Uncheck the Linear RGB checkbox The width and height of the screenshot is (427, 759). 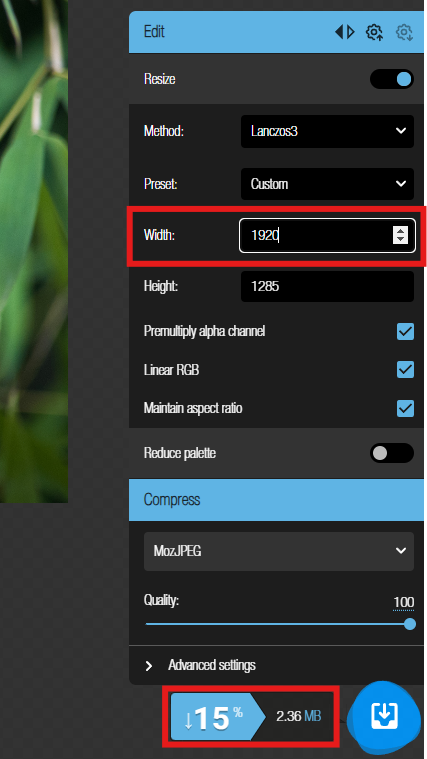pos(405,370)
